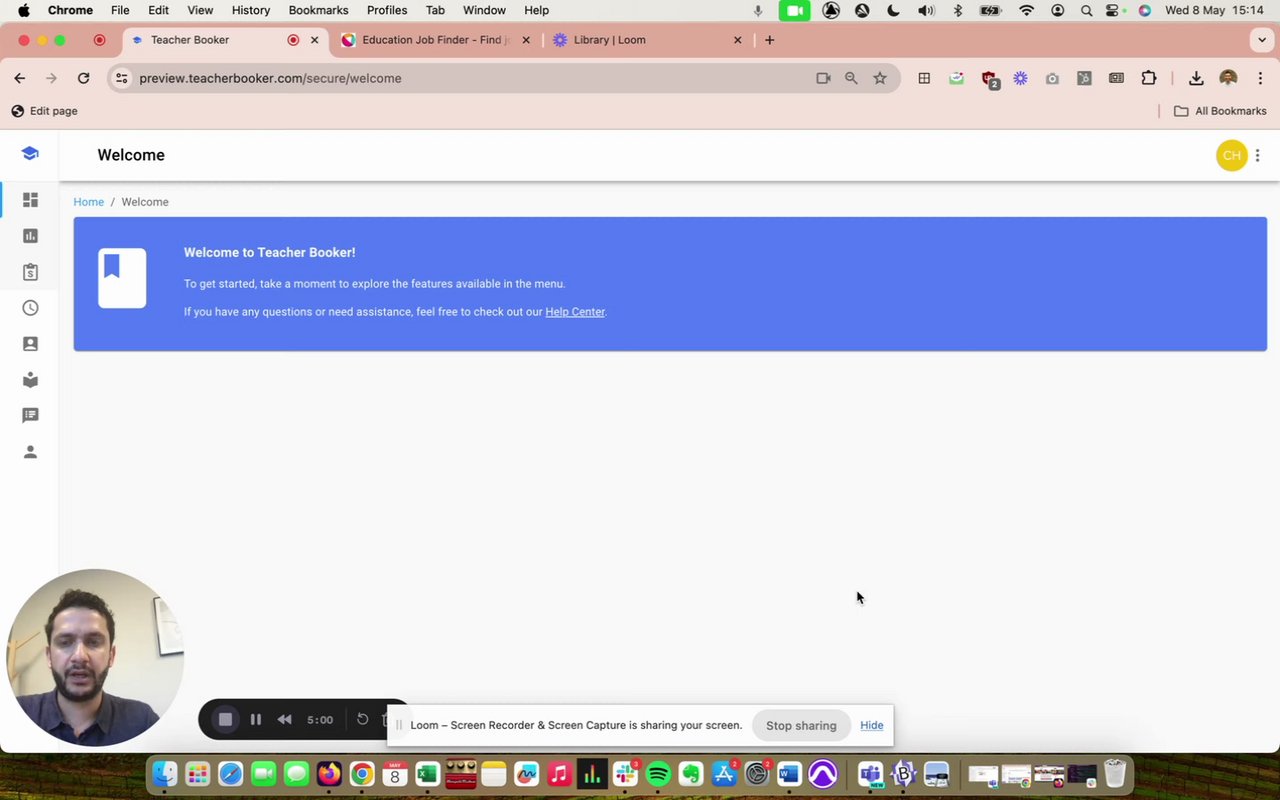Click the camera icon in address bar
Screen dimensions: 1280x800
tap(823, 78)
